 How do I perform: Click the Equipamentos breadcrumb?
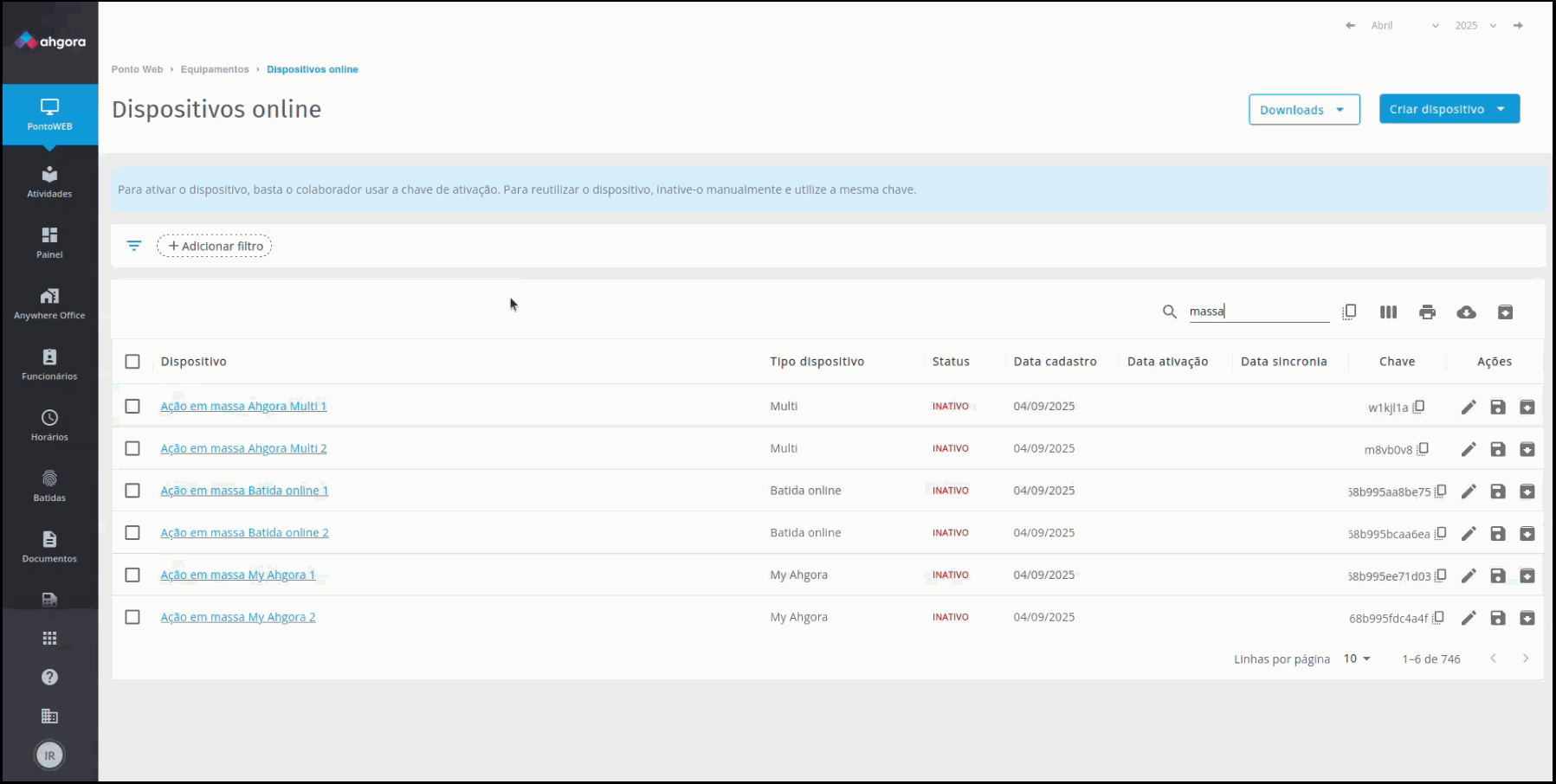click(215, 69)
